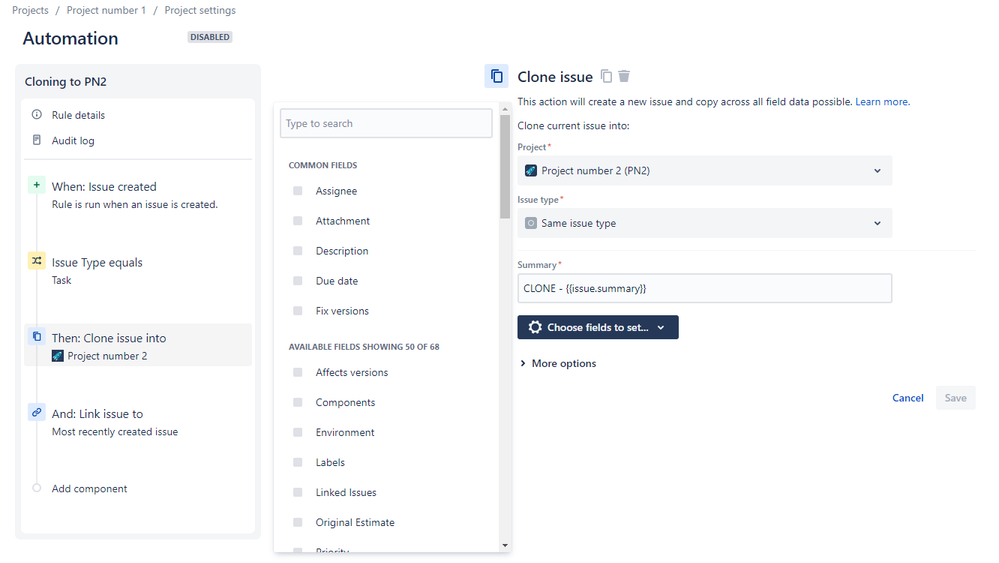Screen dimensions: 999x563
Task: Open Rule details section
Action: pyautogui.click(x=78, y=115)
